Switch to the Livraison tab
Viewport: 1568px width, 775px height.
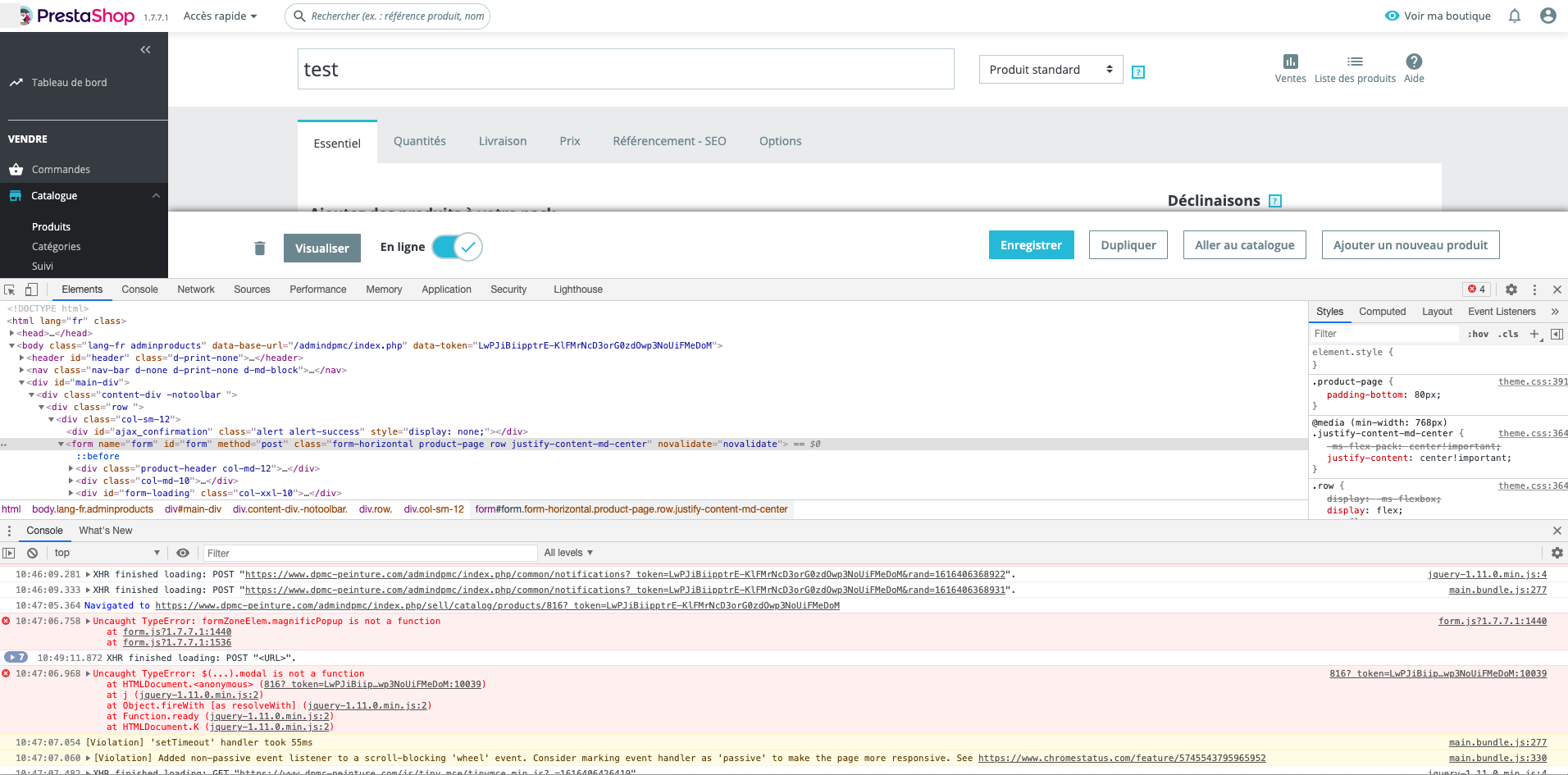503,141
